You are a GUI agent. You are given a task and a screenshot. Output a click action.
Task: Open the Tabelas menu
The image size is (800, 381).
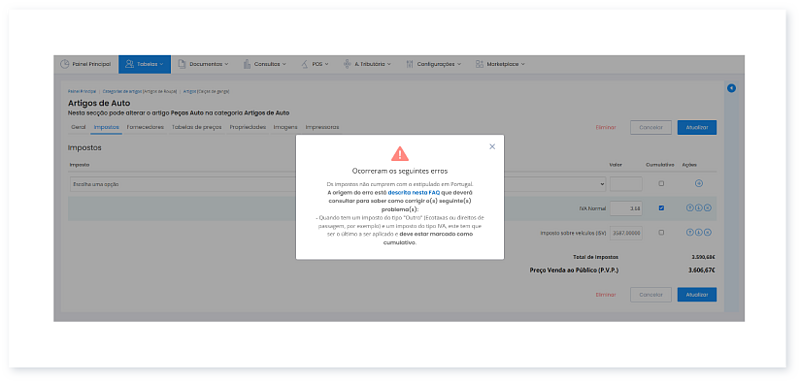coord(144,64)
